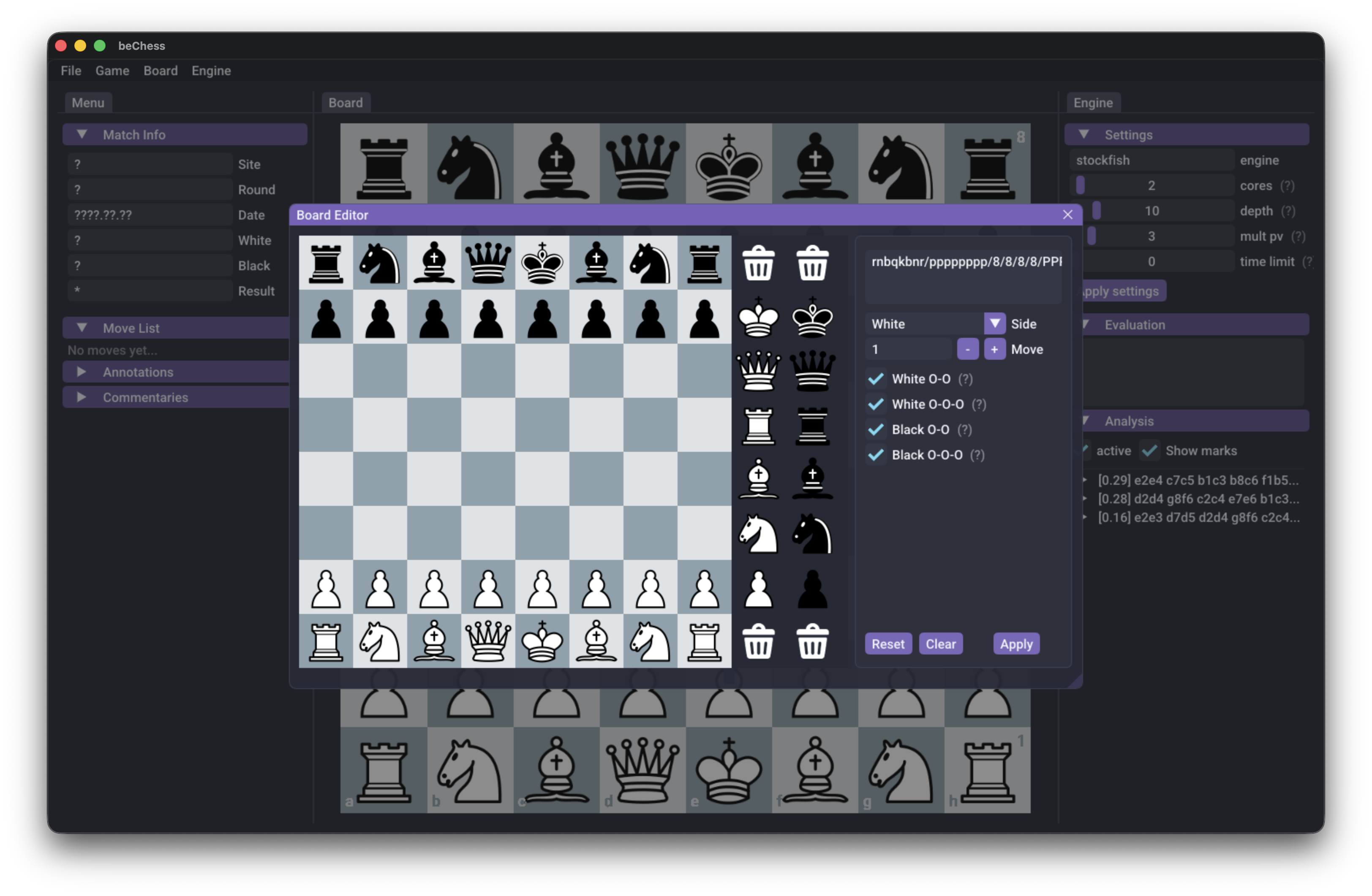Choose the black pawn palette piece
This screenshot has height=896, width=1372.
[812, 589]
